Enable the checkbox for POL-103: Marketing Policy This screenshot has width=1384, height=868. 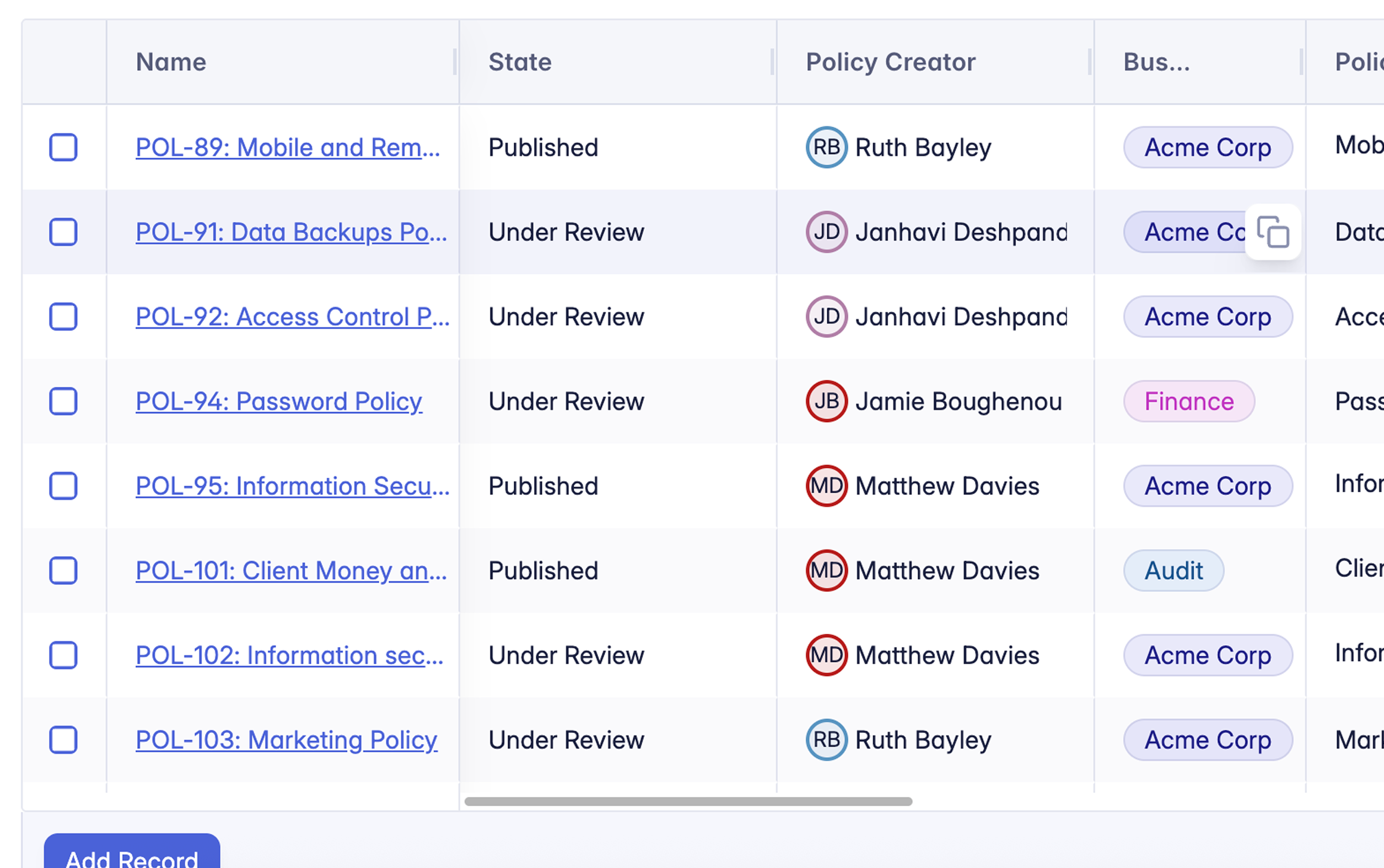(x=63, y=740)
